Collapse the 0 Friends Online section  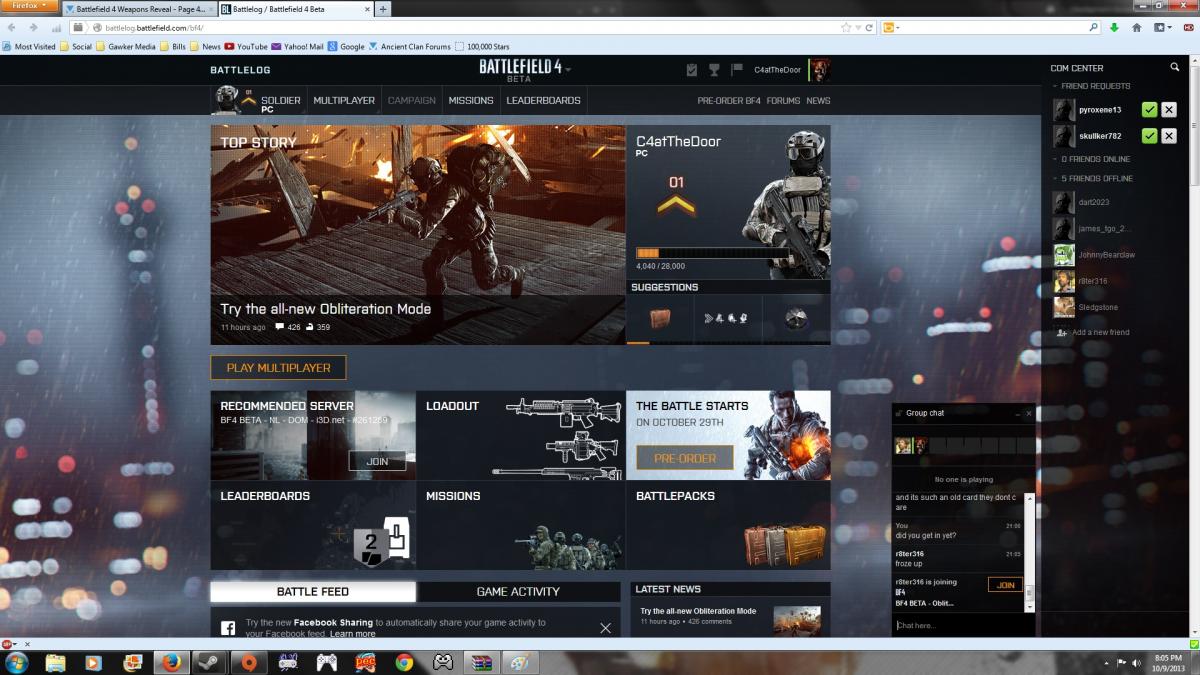tap(1091, 159)
